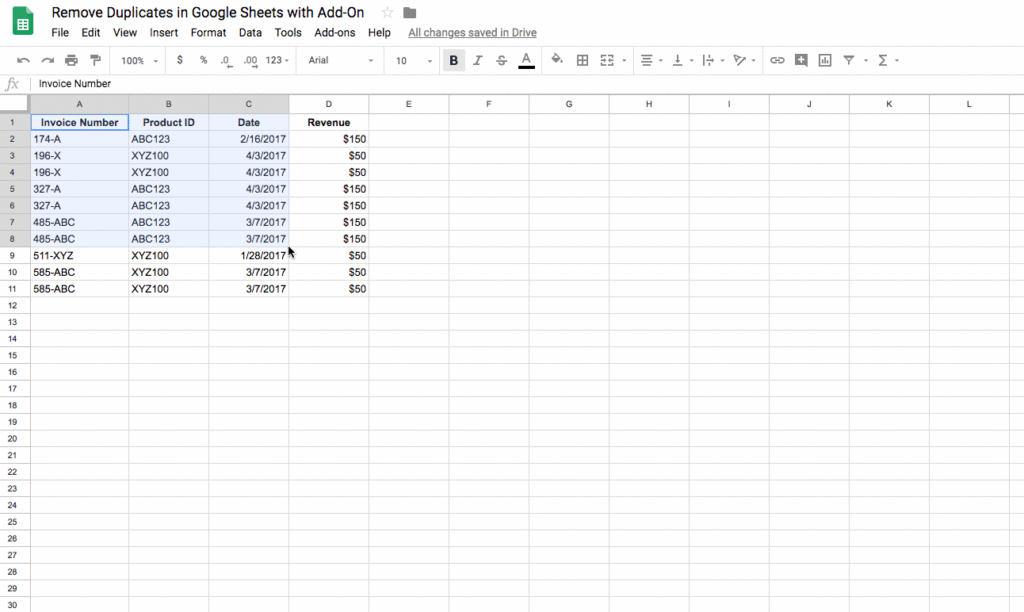Format selection as currency

tap(181, 60)
